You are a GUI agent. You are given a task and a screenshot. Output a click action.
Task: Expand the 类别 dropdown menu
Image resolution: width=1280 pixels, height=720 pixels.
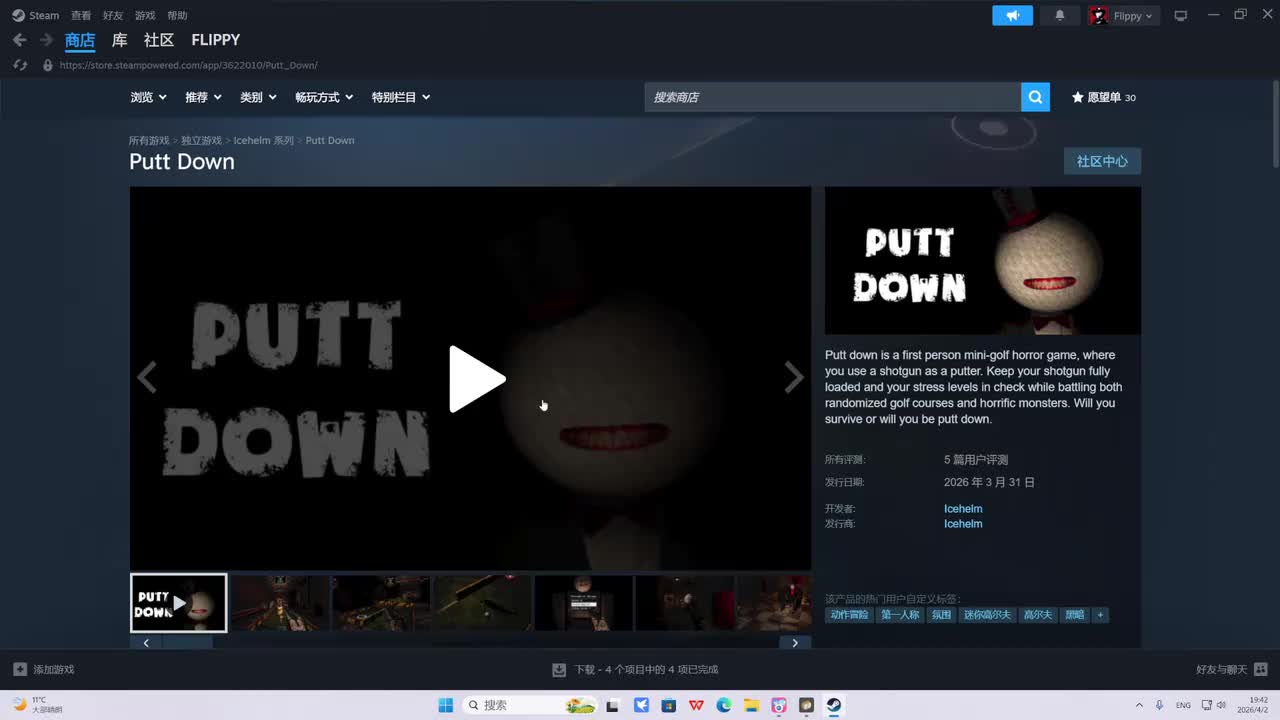coord(258,97)
